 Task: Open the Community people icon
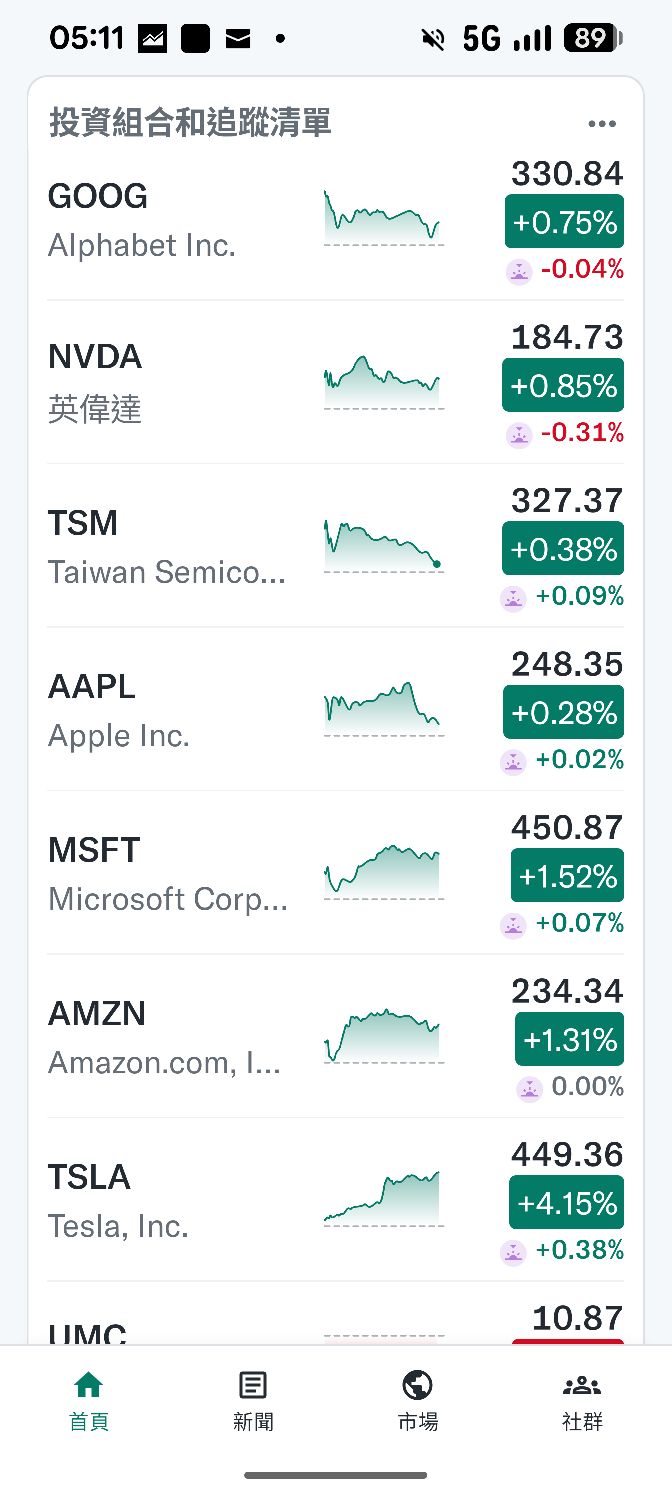tap(582, 1385)
